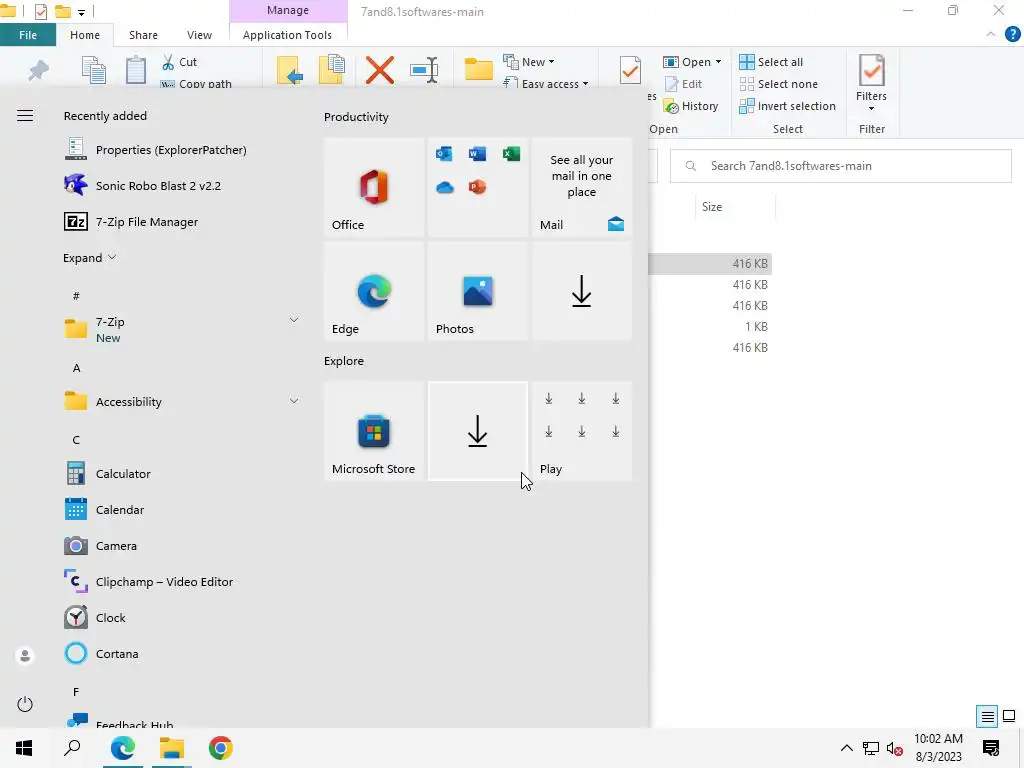Open the user account icon in Start
The height and width of the screenshot is (768, 1024).
[x=25, y=655]
